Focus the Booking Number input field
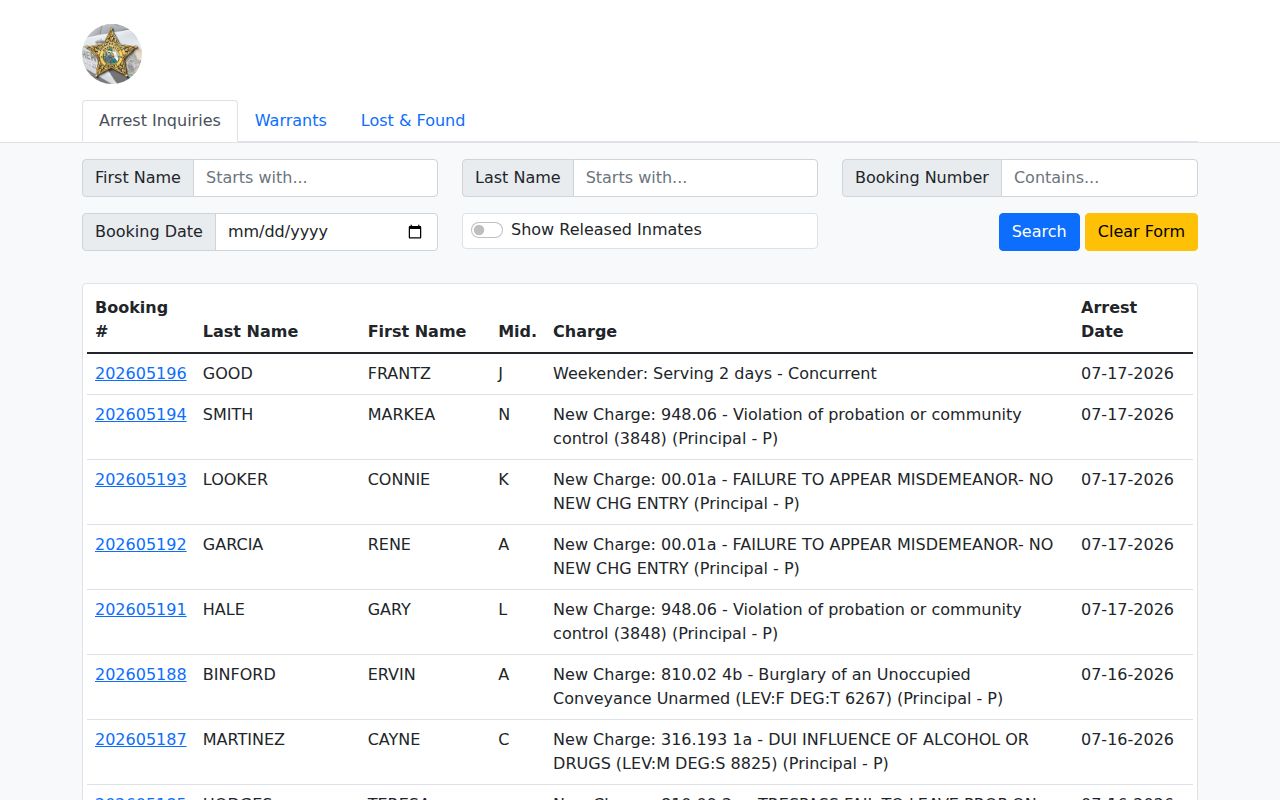Screen dimensions: 1280x800 (1099, 178)
